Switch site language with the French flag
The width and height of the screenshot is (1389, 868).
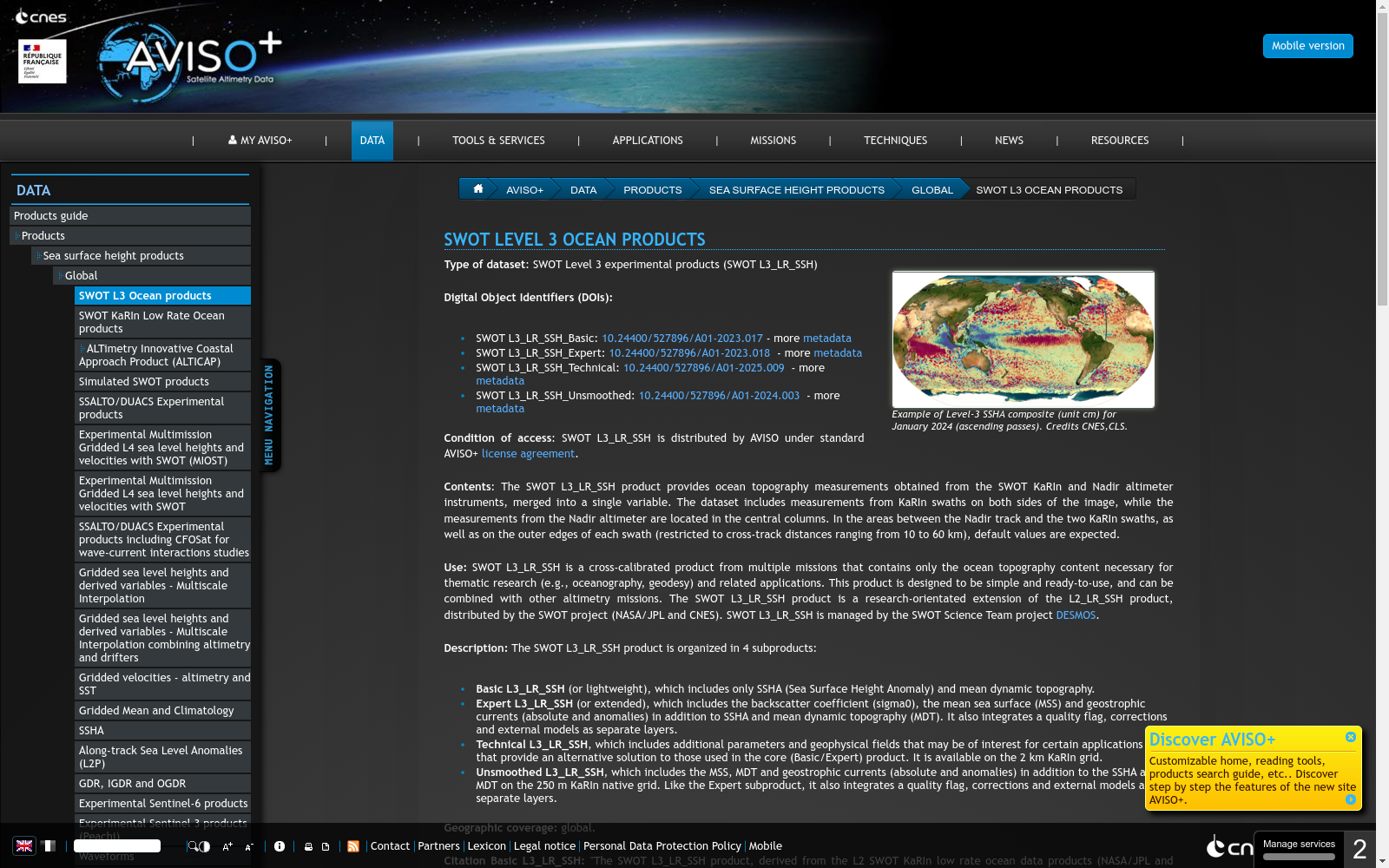(x=49, y=845)
